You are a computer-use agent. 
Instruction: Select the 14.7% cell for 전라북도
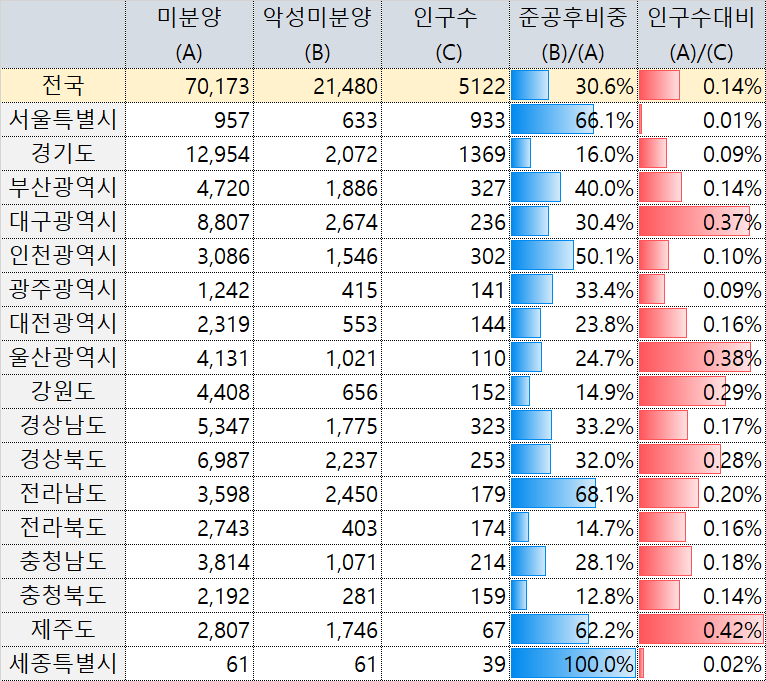(574, 527)
